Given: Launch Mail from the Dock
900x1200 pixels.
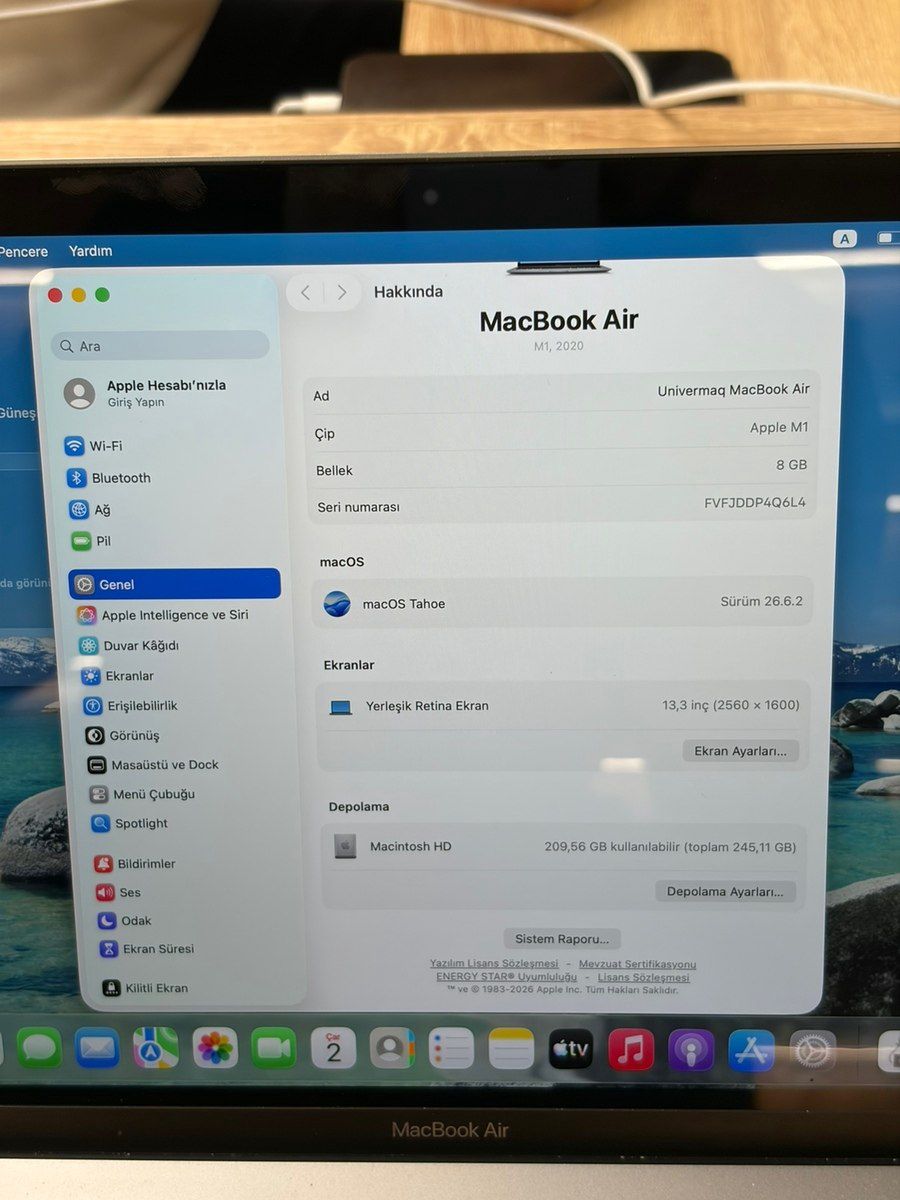Looking at the screenshot, I should [97, 1049].
